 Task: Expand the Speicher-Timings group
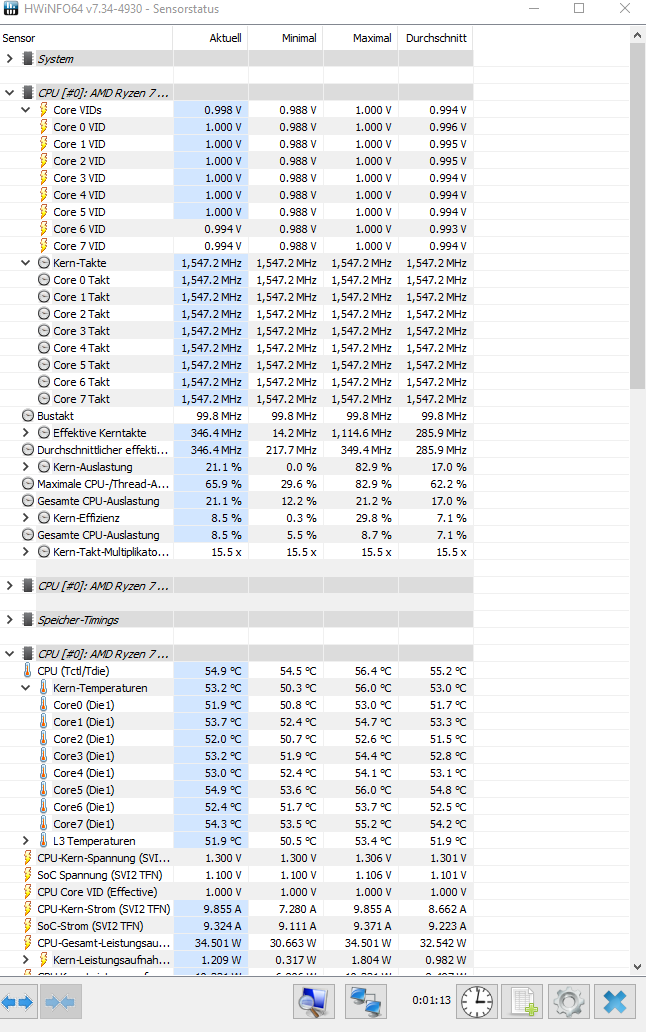click(x=9, y=619)
